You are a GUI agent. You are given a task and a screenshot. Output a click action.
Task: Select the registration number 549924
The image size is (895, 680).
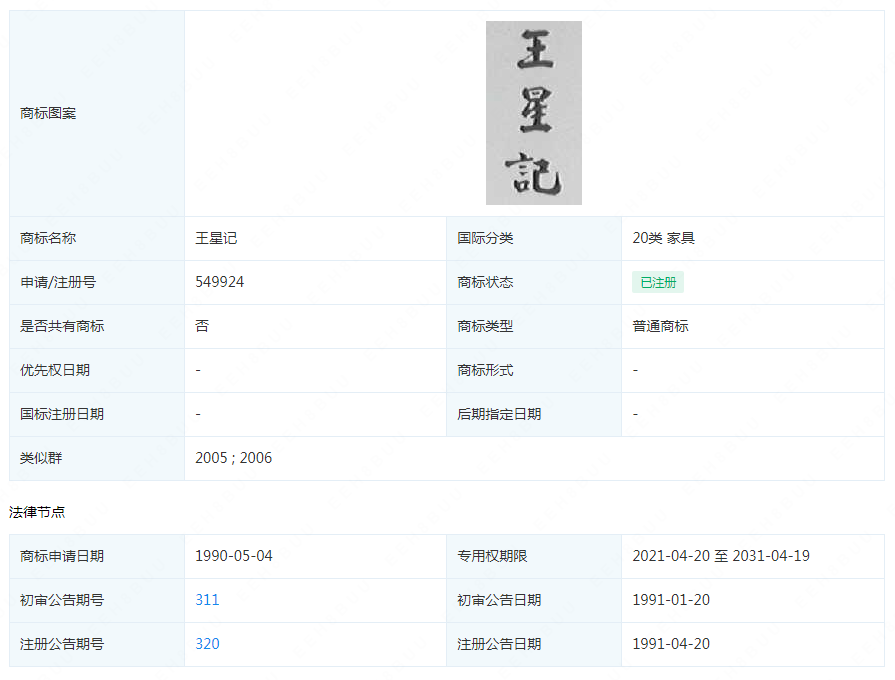click(x=219, y=282)
